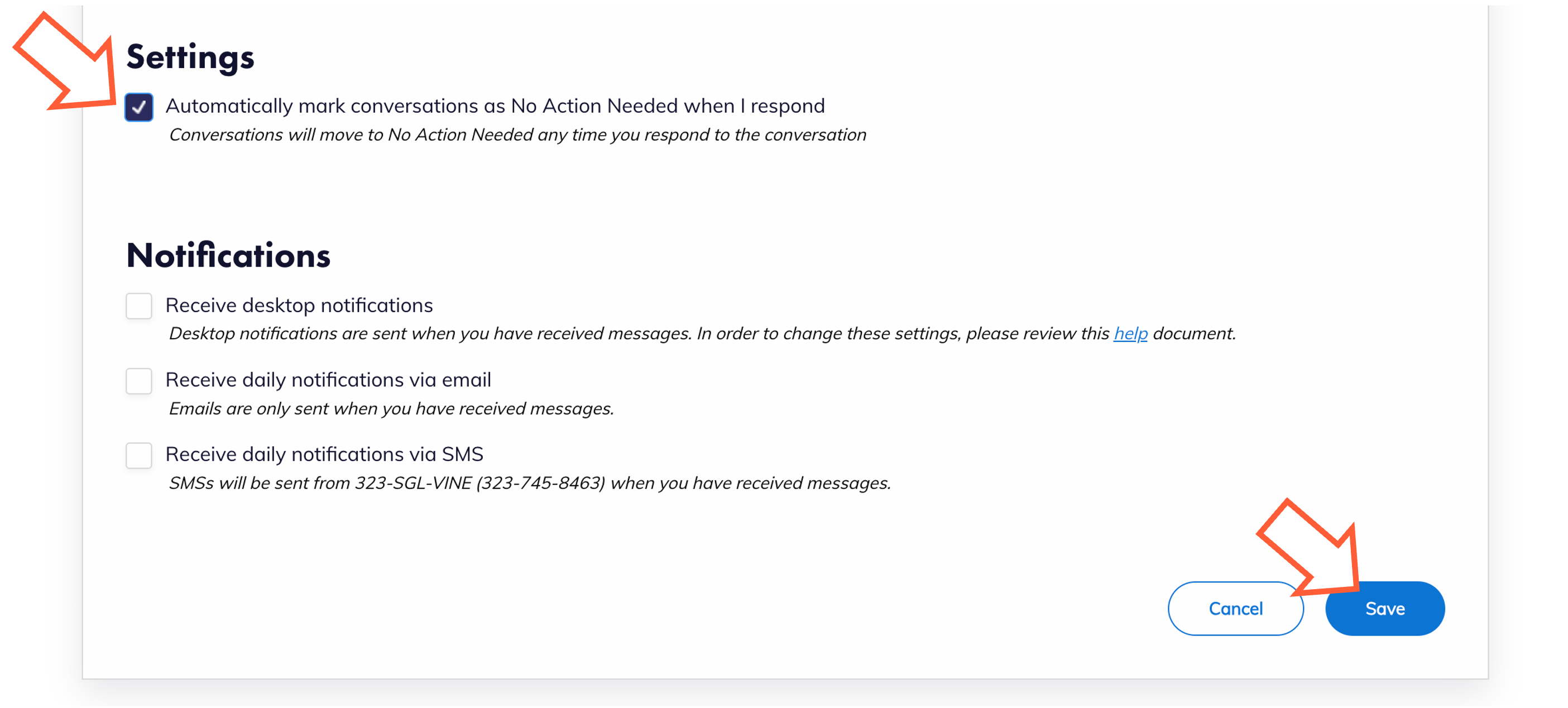Click the Settings heading

coord(190,57)
